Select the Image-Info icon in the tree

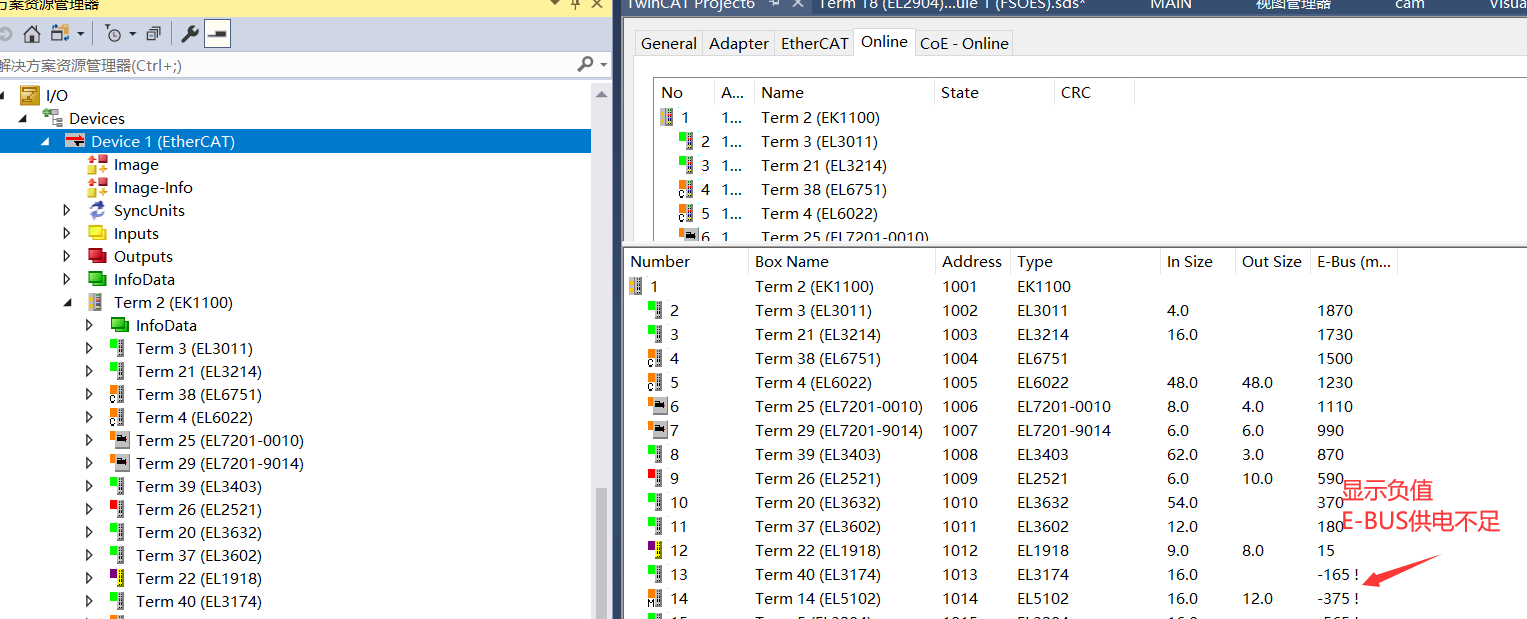click(97, 188)
